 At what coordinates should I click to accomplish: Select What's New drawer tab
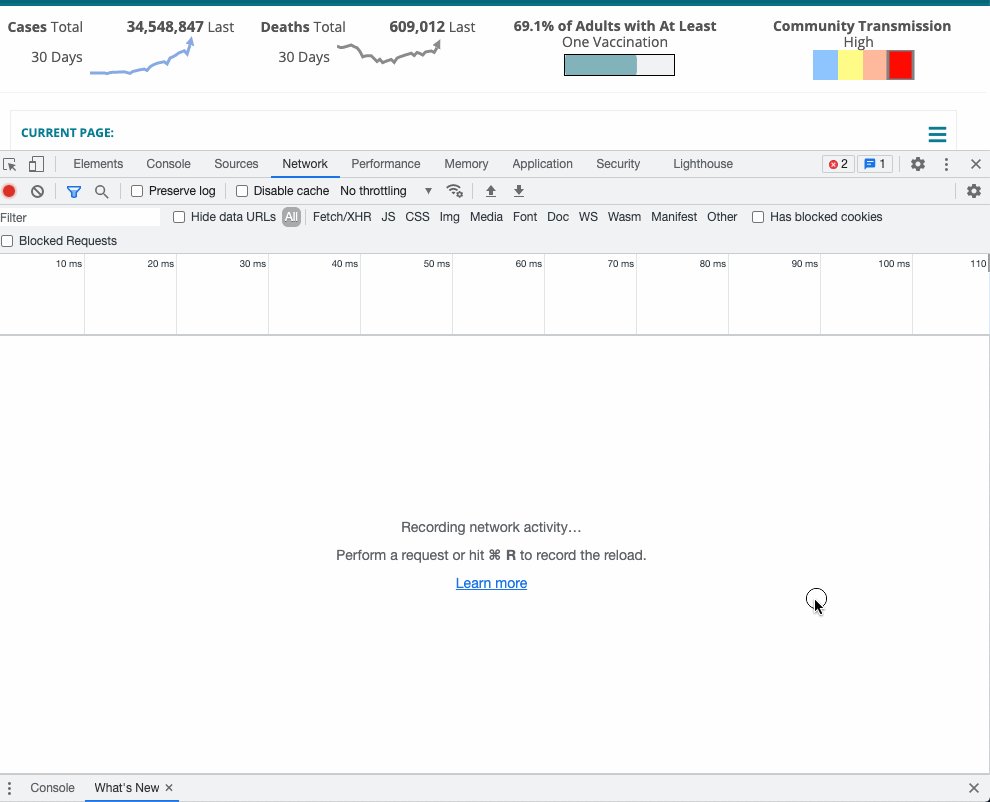tap(126, 787)
